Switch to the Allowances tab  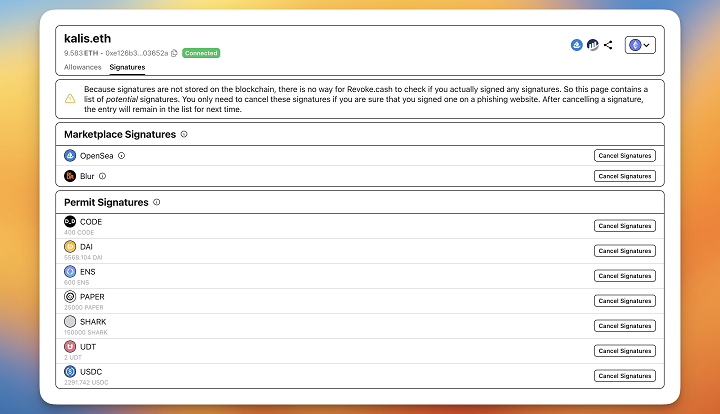tap(81, 67)
